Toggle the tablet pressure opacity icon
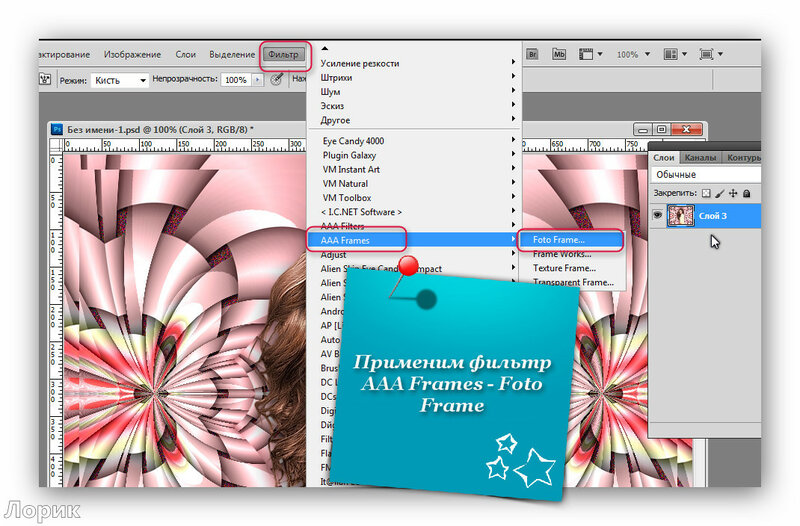Screen dimensions: 800x526 click(277, 80)
